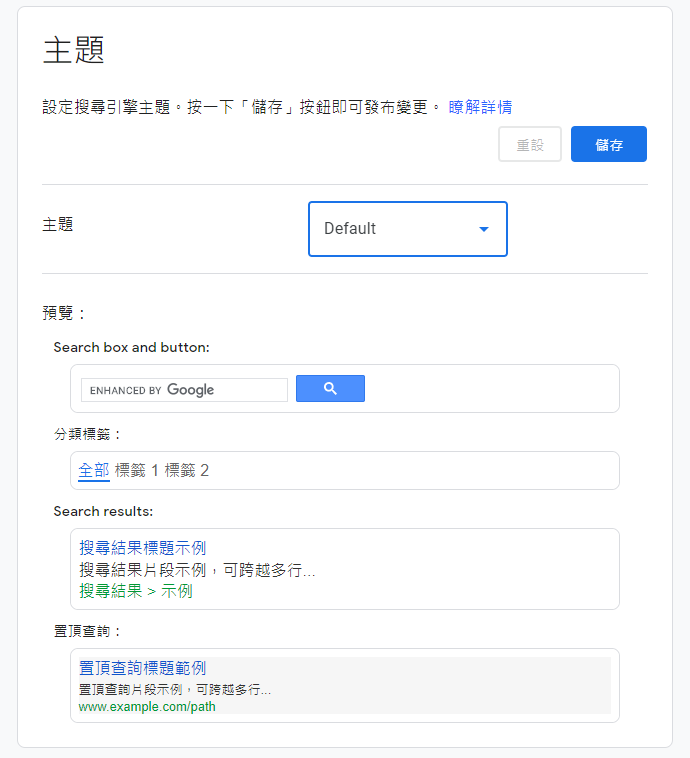
Task: Select the 標籤 2 refinement tab
Action: [x=187, y=470]
